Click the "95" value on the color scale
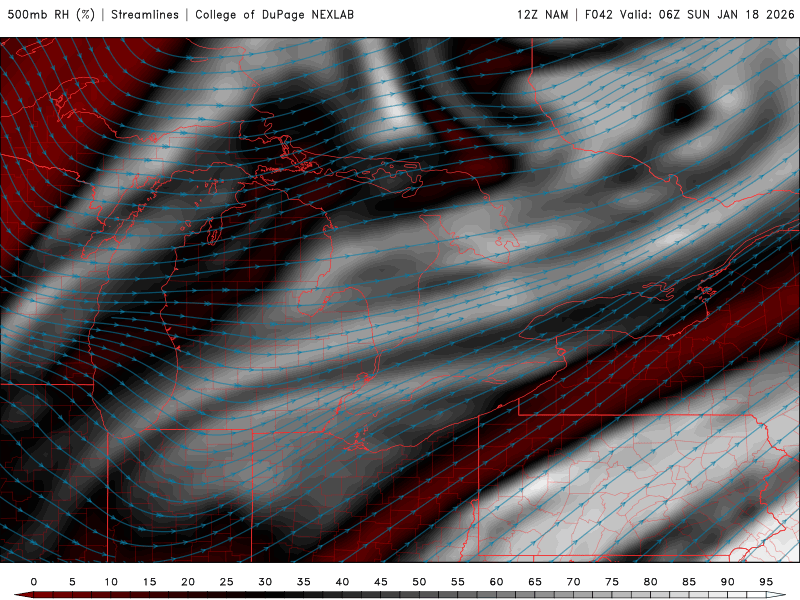 (766, 582)
